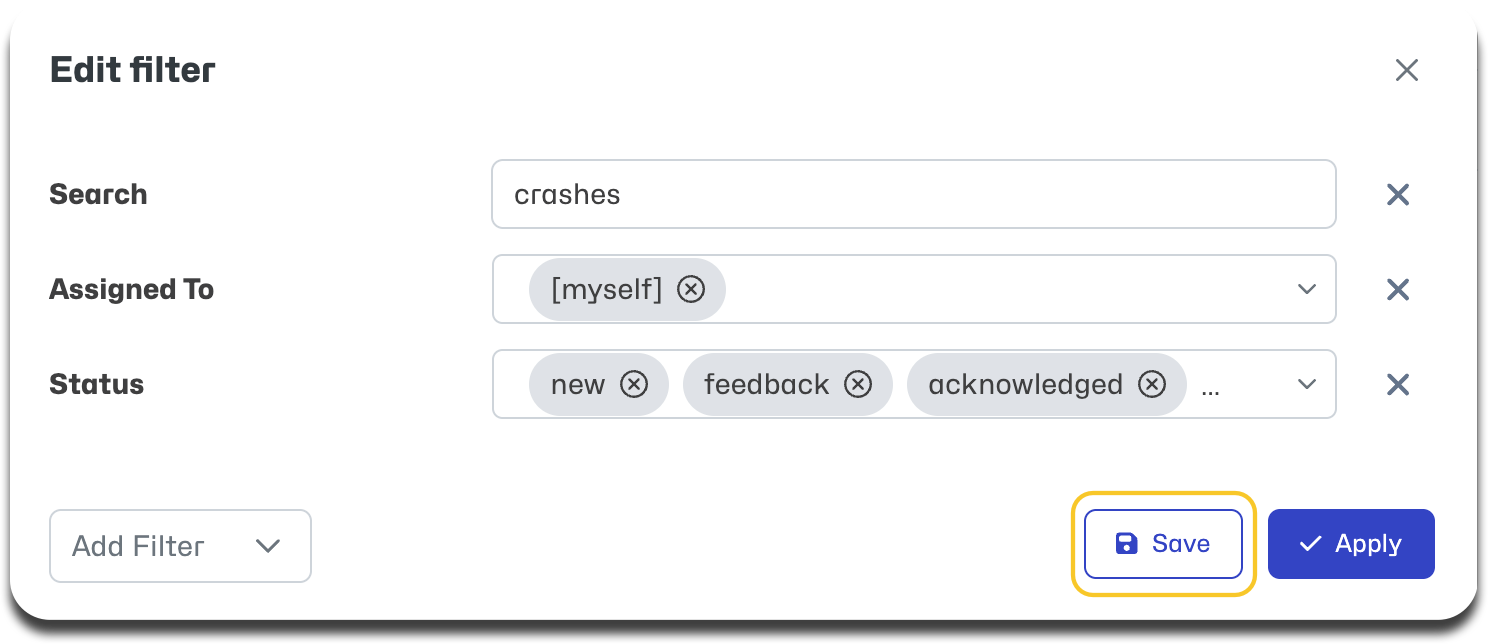
Task: Close the Edit filter dialog
Action: coord(1406,70)
